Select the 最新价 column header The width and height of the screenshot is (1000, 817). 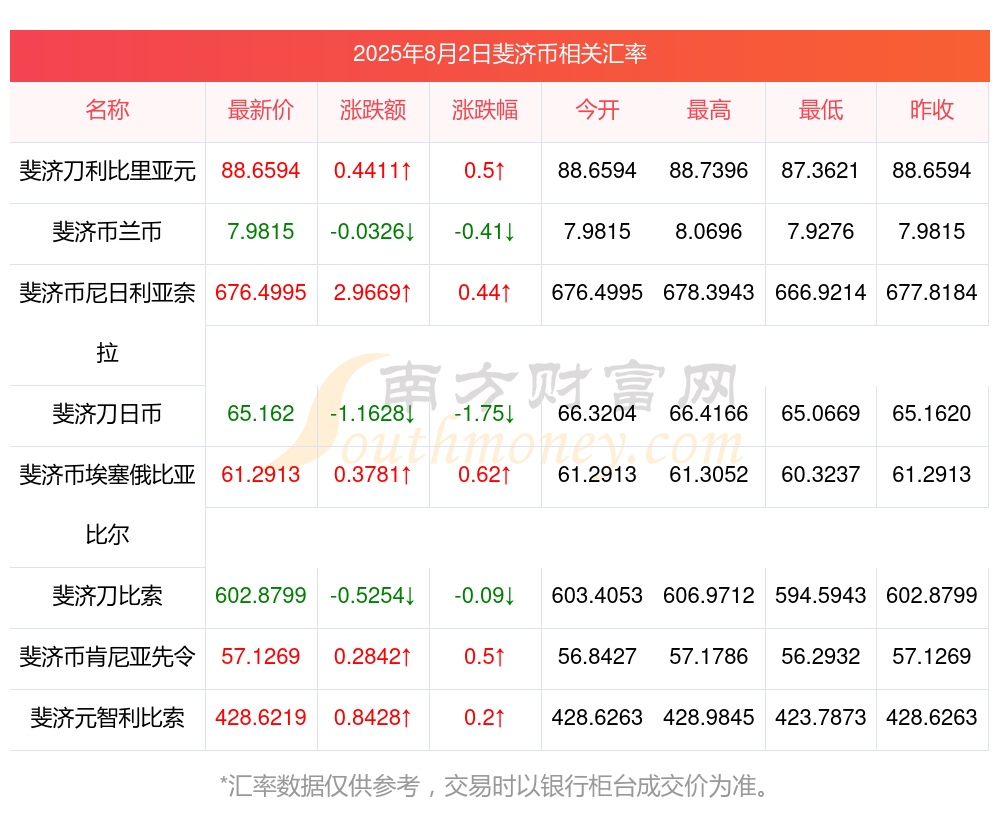point(261,110)
